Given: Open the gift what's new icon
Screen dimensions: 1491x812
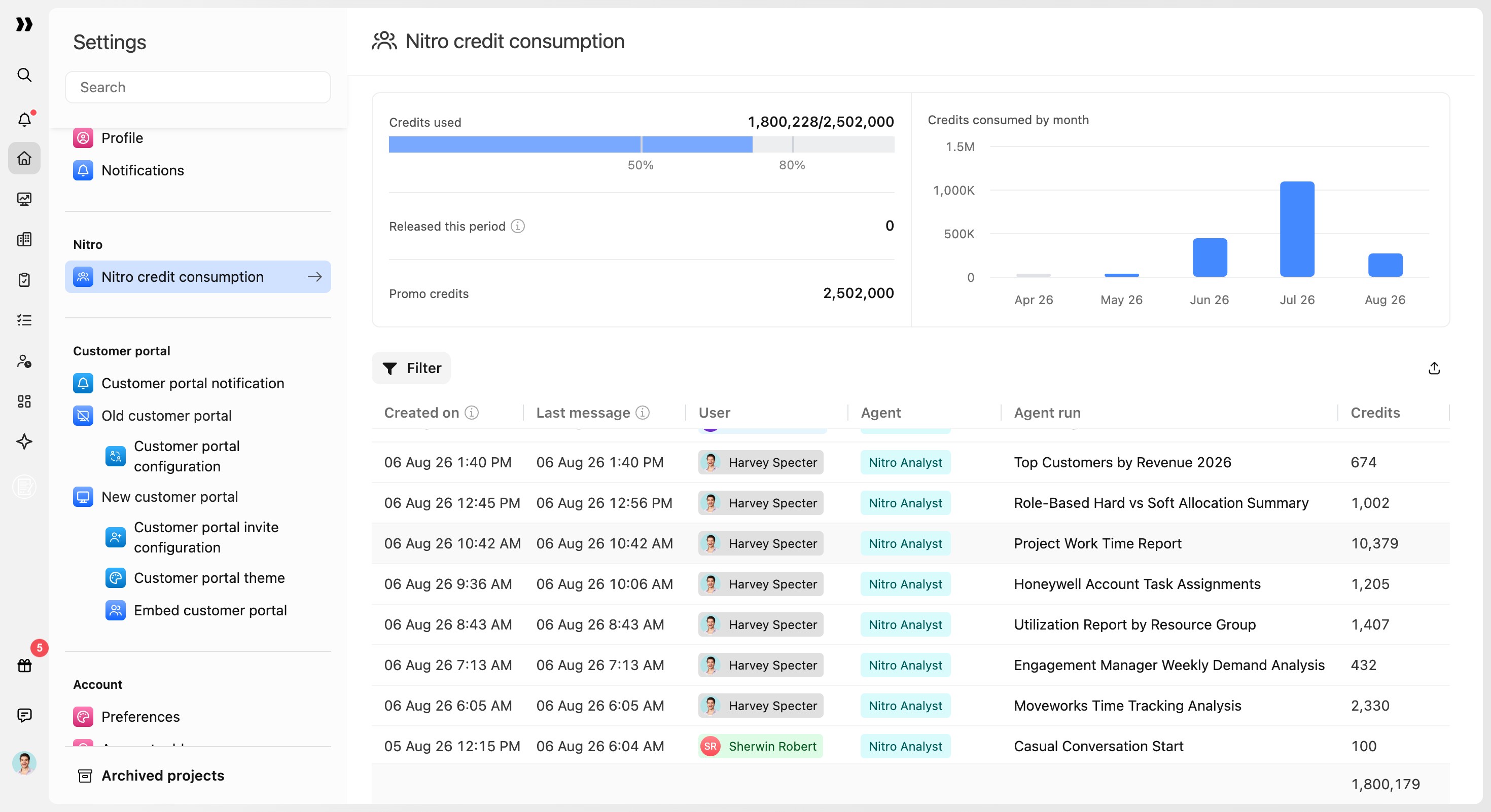Looking at the screenshot, I should 24,665.
